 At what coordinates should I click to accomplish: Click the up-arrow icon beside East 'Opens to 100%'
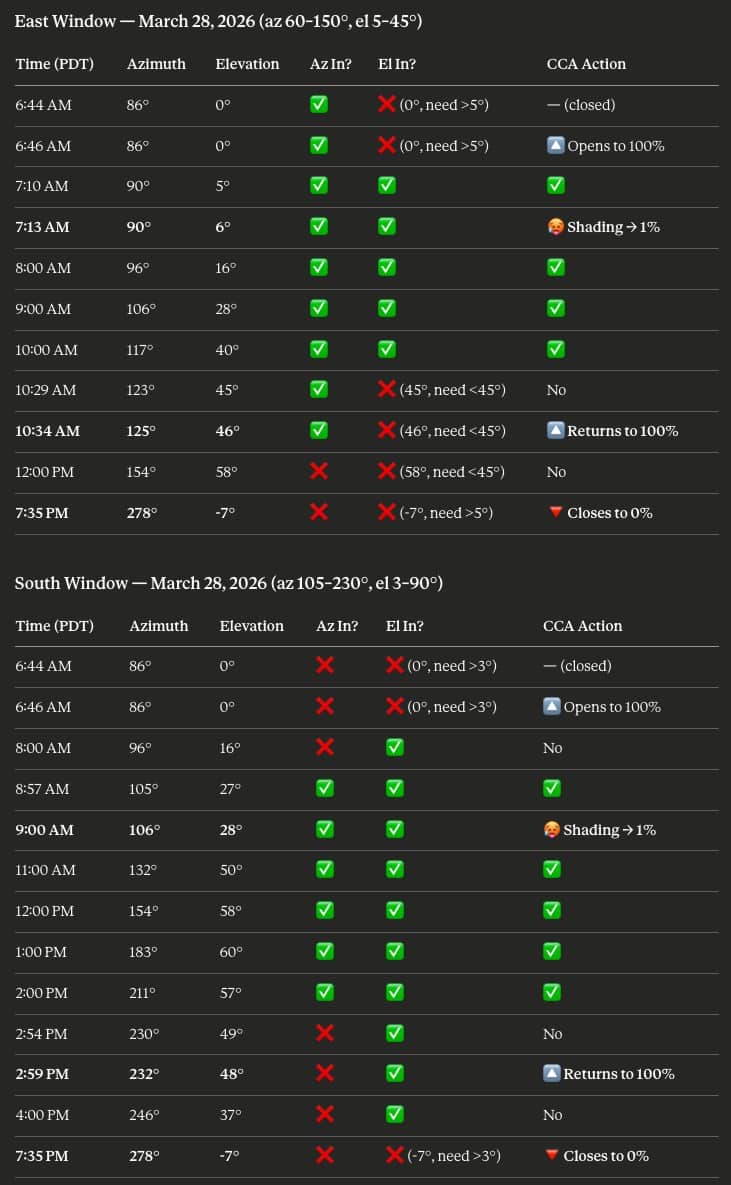tap(556, 146)
